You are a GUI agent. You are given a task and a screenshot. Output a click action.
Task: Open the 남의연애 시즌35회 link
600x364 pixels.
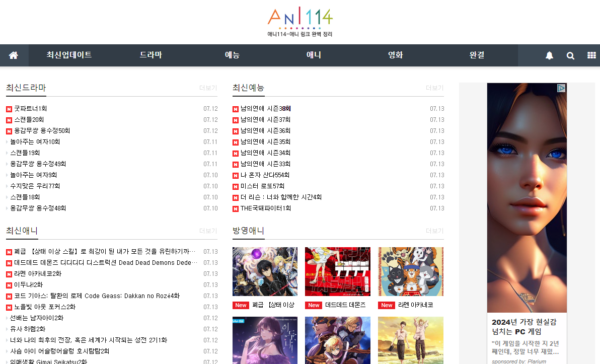pyautogui.click(x=265, y=142)
